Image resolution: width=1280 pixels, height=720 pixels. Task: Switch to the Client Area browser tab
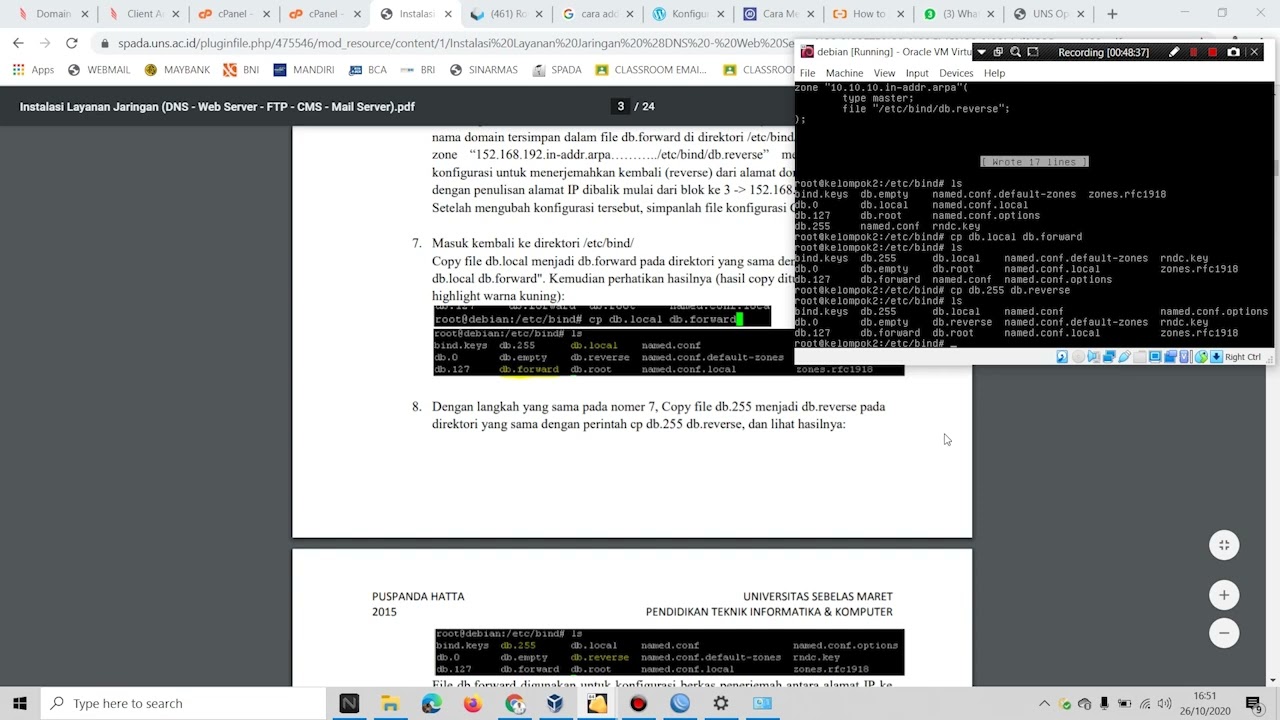click(143, 14)
